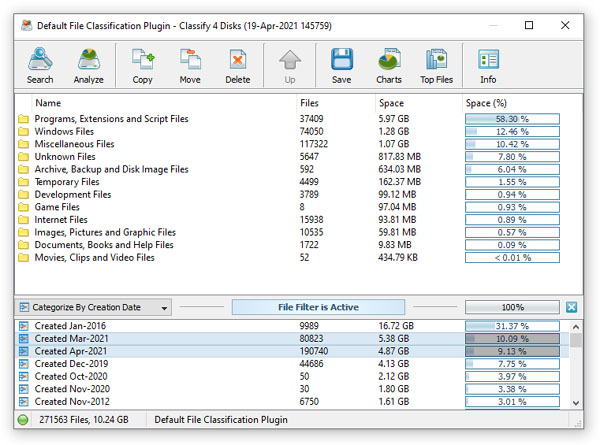Click scroll-up arrow of date list
600x445 pixels.
(x=576, y=327)
